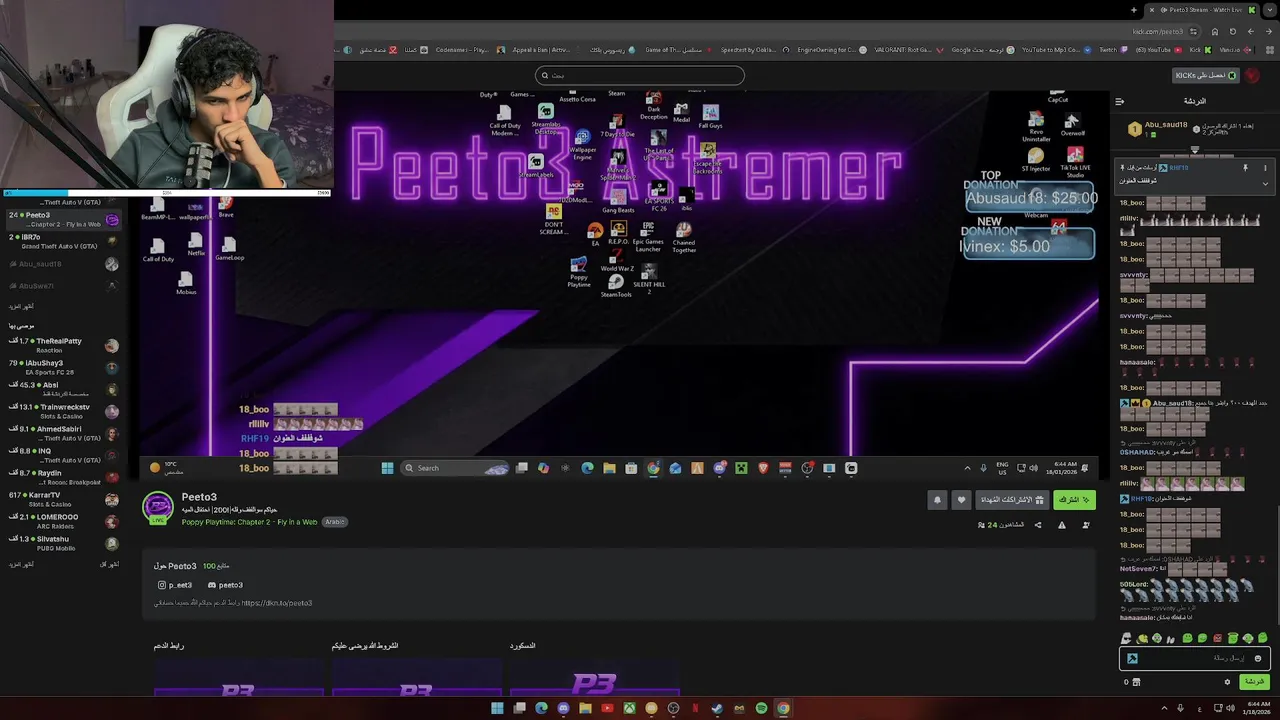Click the red angry quick emote

1218,638
